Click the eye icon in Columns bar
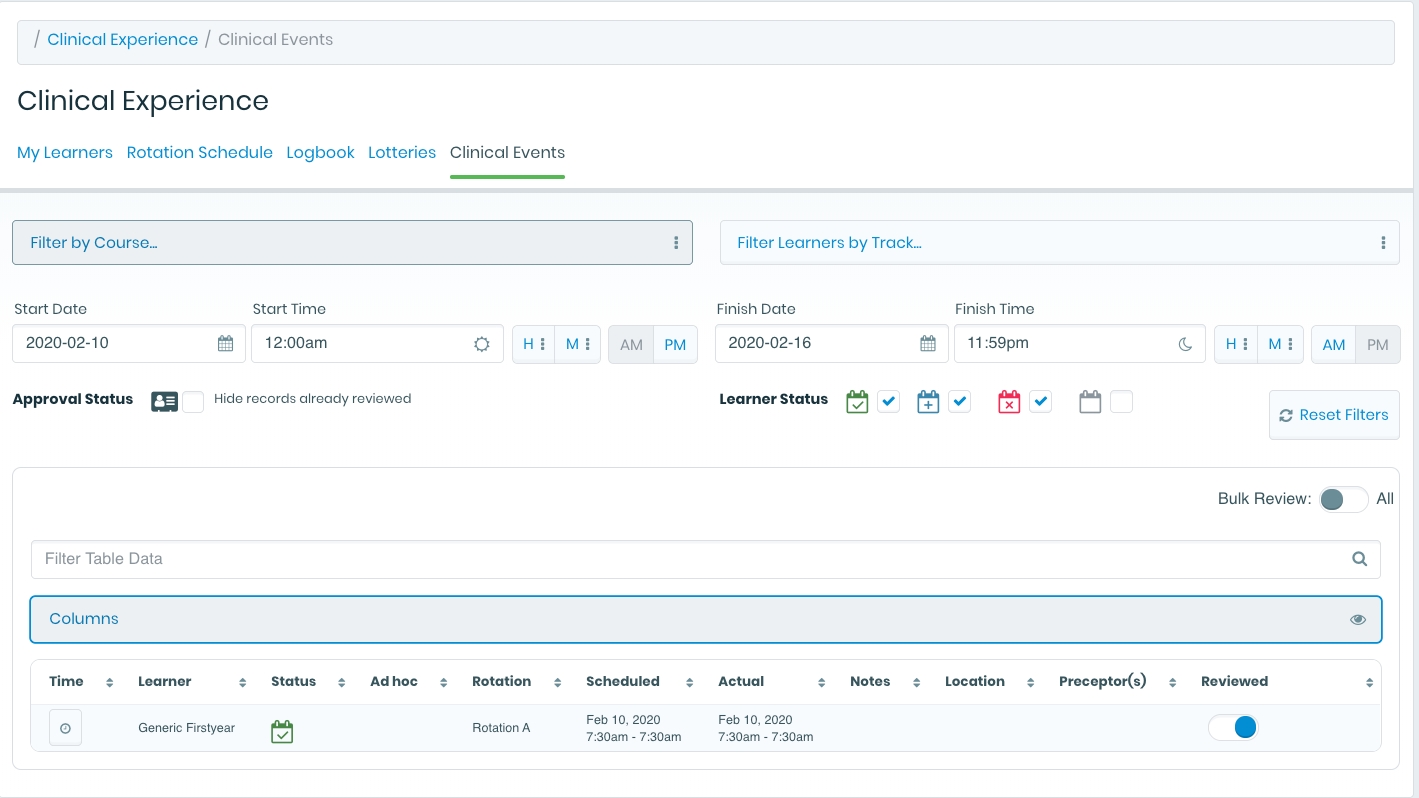 [x=1357, y=619]
